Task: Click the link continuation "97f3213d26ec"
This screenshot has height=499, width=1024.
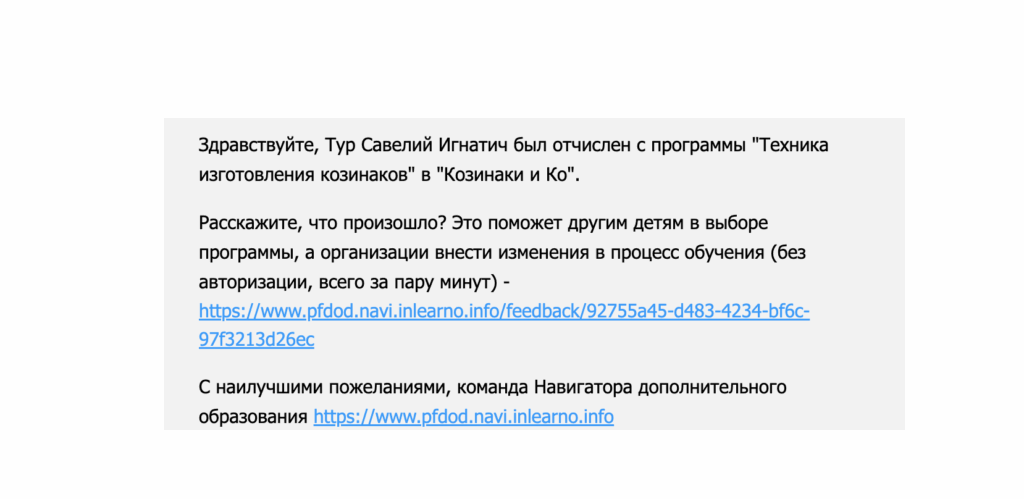Action: (257, 340)
